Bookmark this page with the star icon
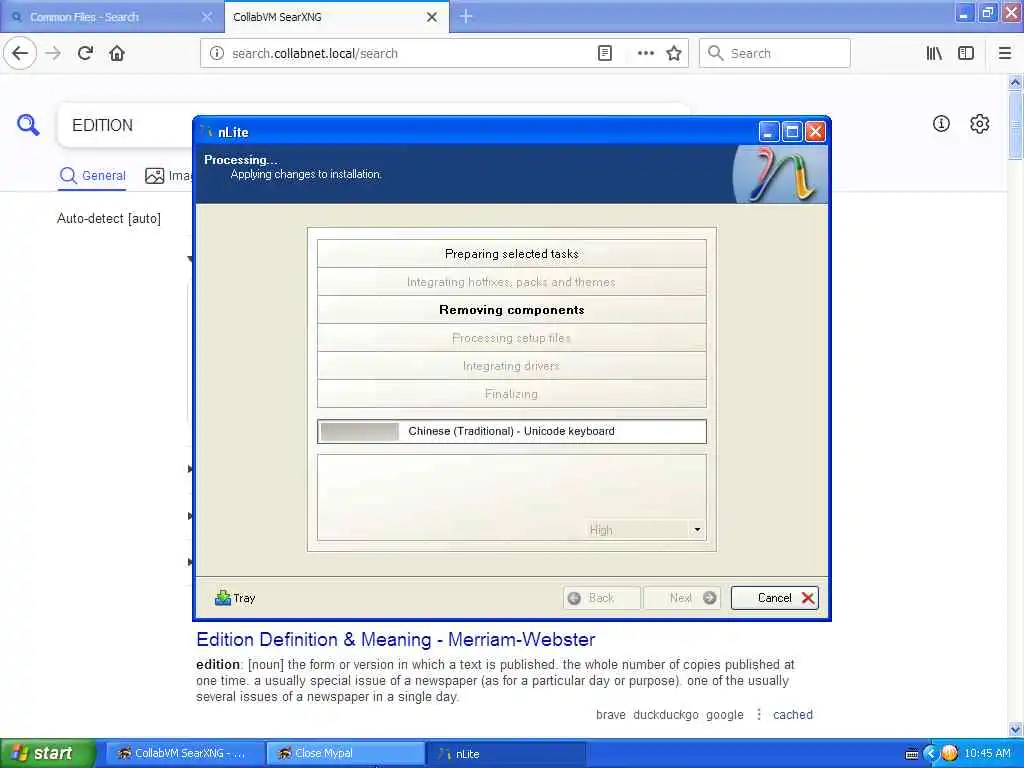1024x768 pixels. click(674, 53)
